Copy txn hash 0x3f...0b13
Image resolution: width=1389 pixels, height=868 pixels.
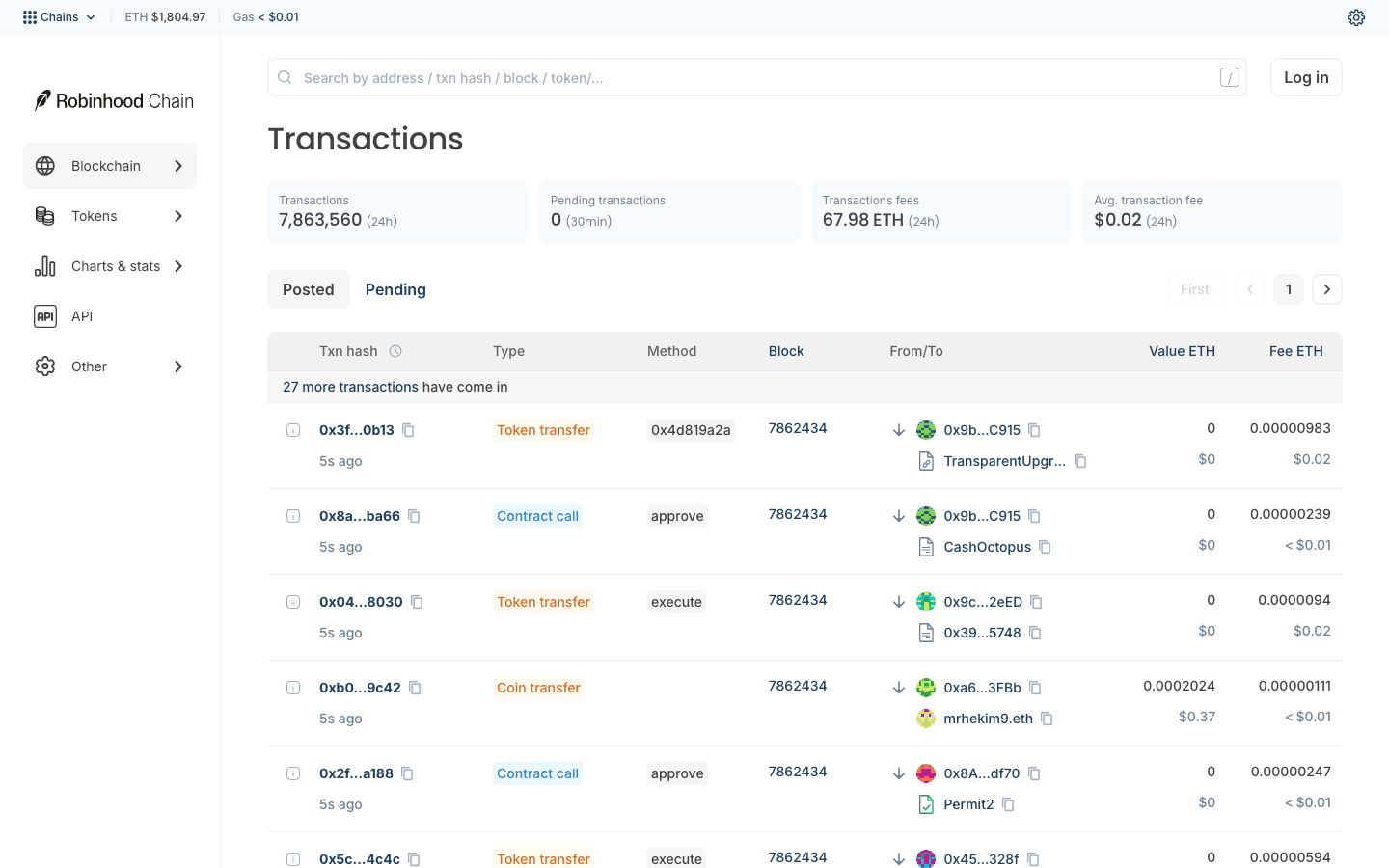click(x=408, y=430)
